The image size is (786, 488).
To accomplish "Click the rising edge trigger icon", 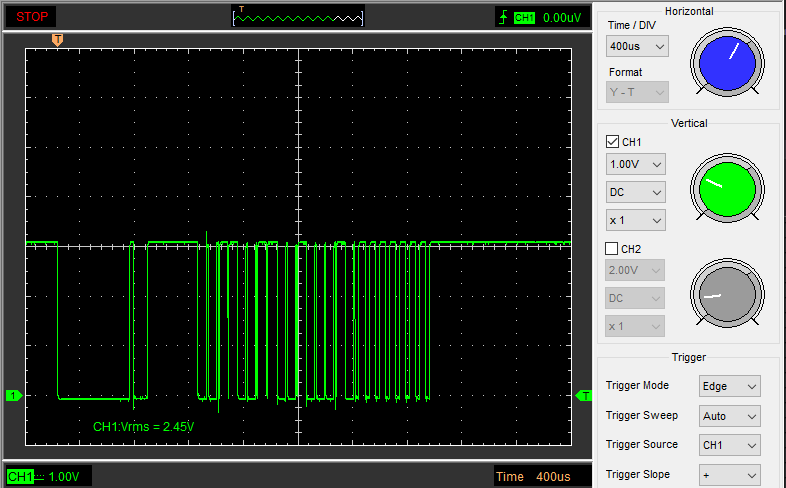I will (x=503, y=17).
